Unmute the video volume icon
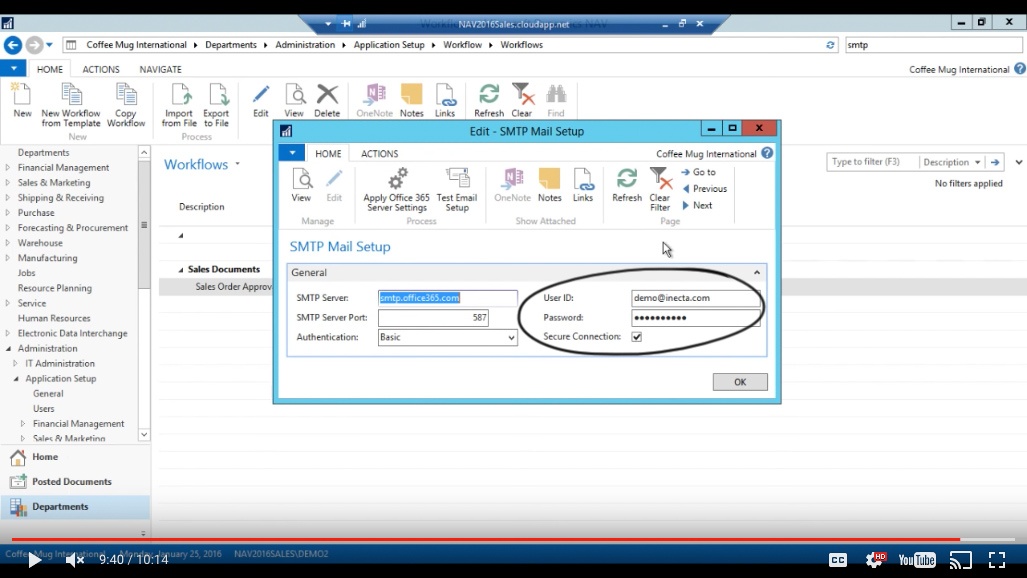 75,560
